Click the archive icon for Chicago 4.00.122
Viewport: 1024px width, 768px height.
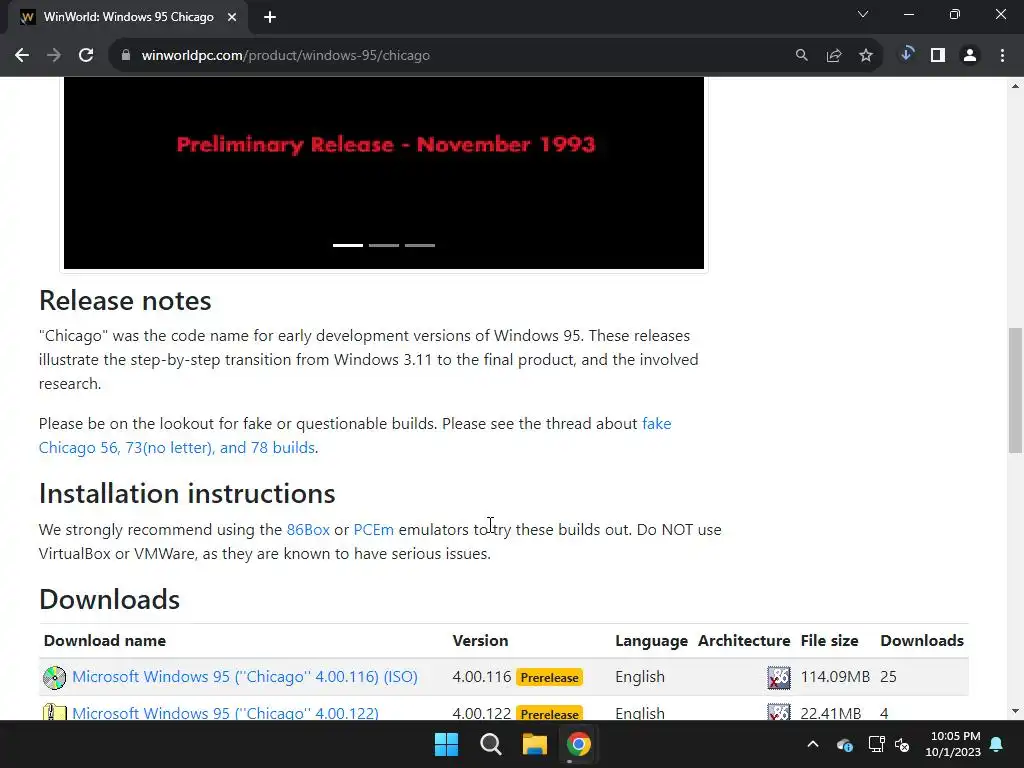(54, 712)
